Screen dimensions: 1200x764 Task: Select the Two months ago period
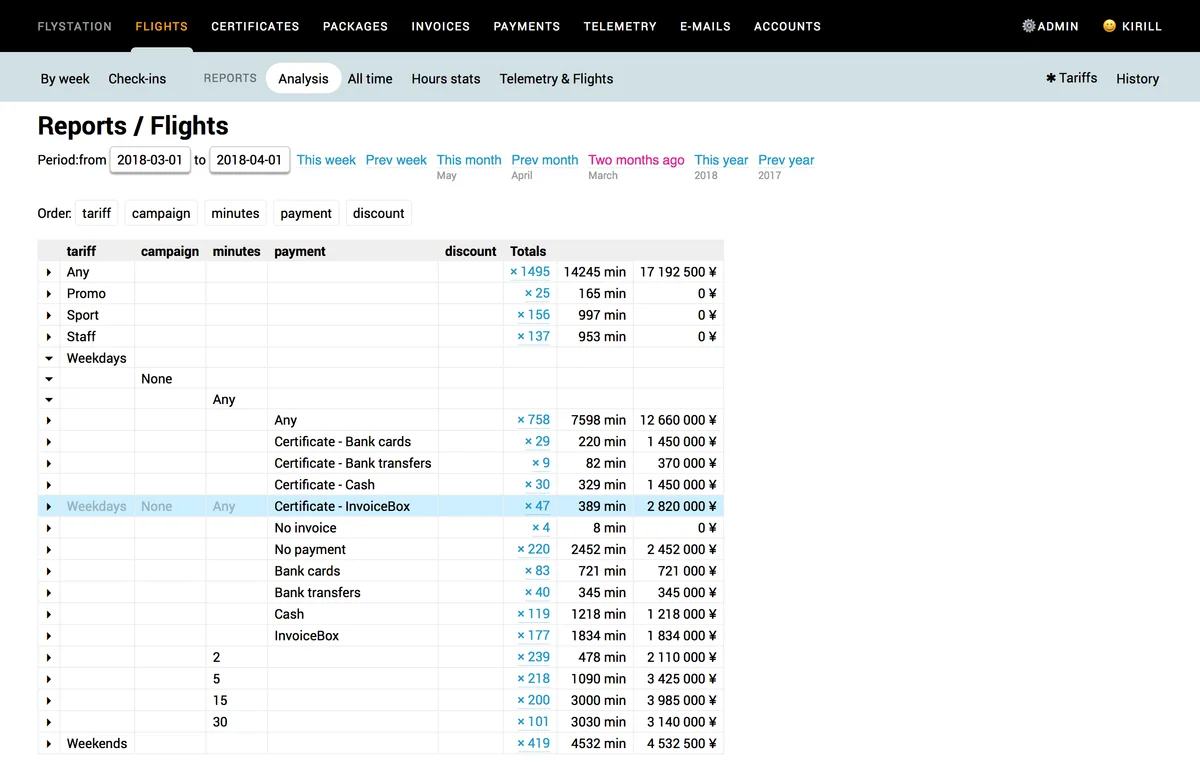(636, 159)
